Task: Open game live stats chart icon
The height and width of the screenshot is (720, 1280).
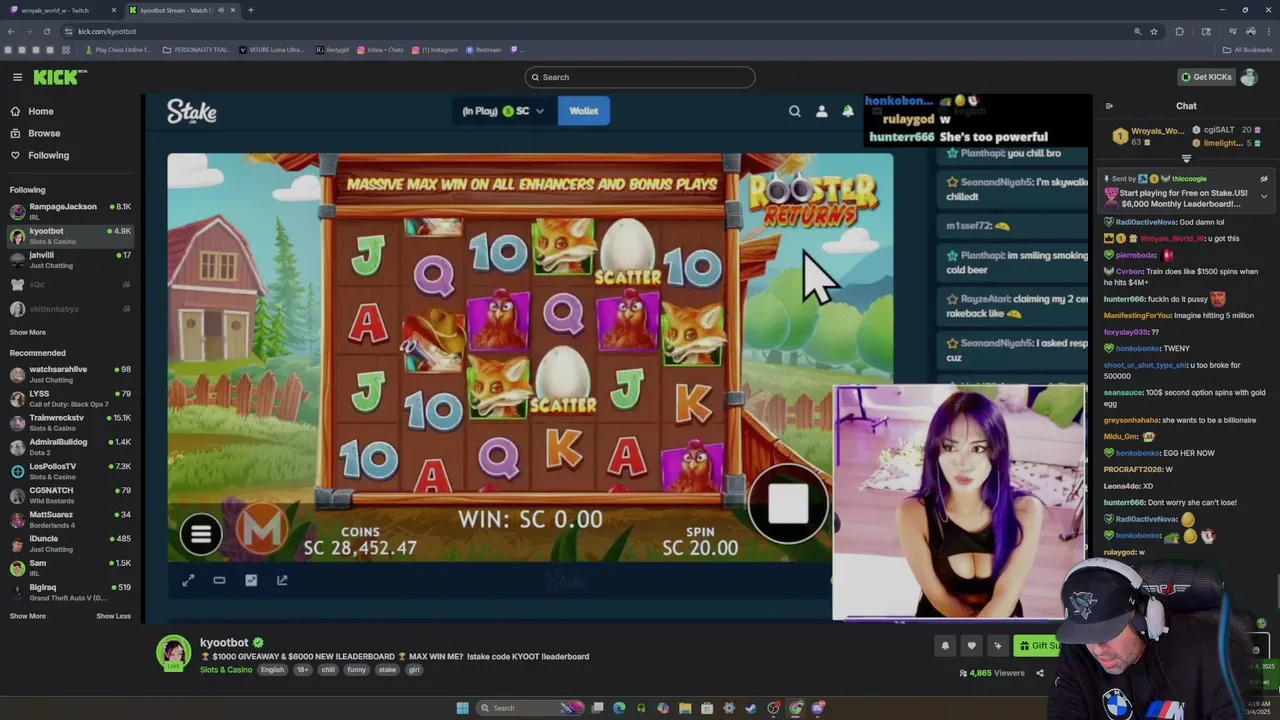Action: pos(251,580)
